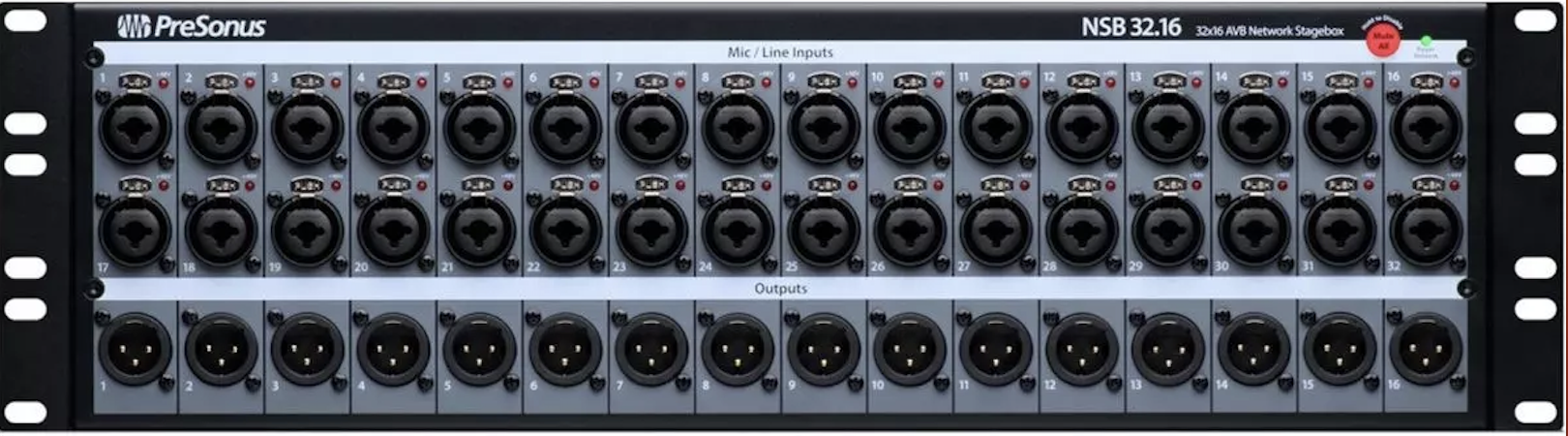Screen dimensions: 1568x436
Task: Select the XLR output 13 connector
Action: click(x=1168, y=349)
